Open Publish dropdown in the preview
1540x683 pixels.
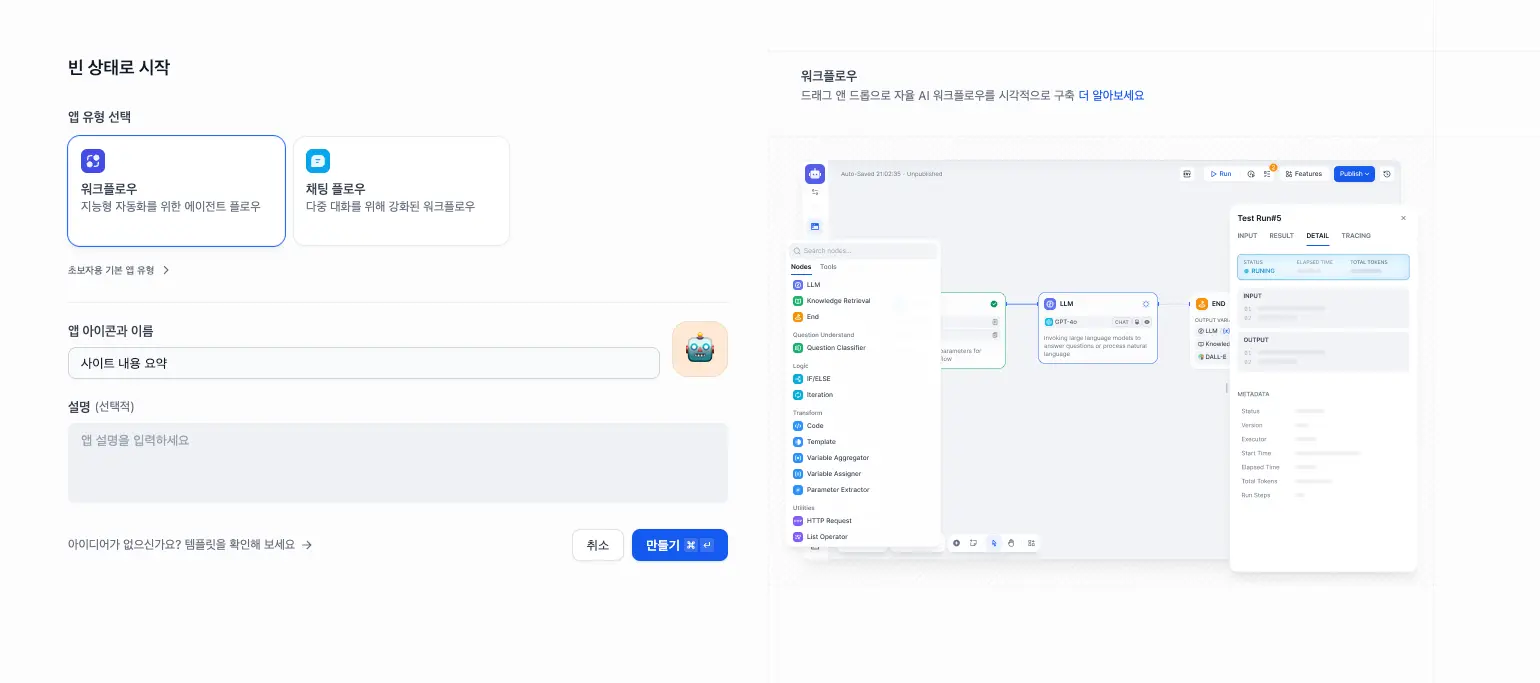click(x=1354, y=174)
